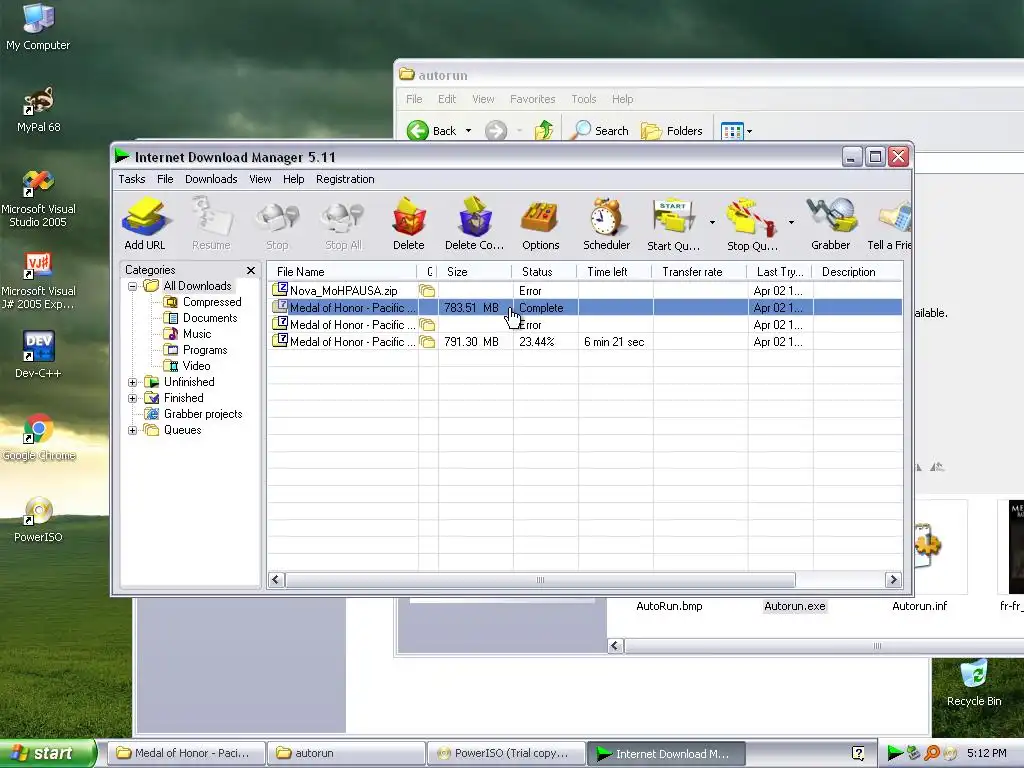1024x768 pixels.
Task: Open the Help menu in IDM
Action: pos(293,179)
